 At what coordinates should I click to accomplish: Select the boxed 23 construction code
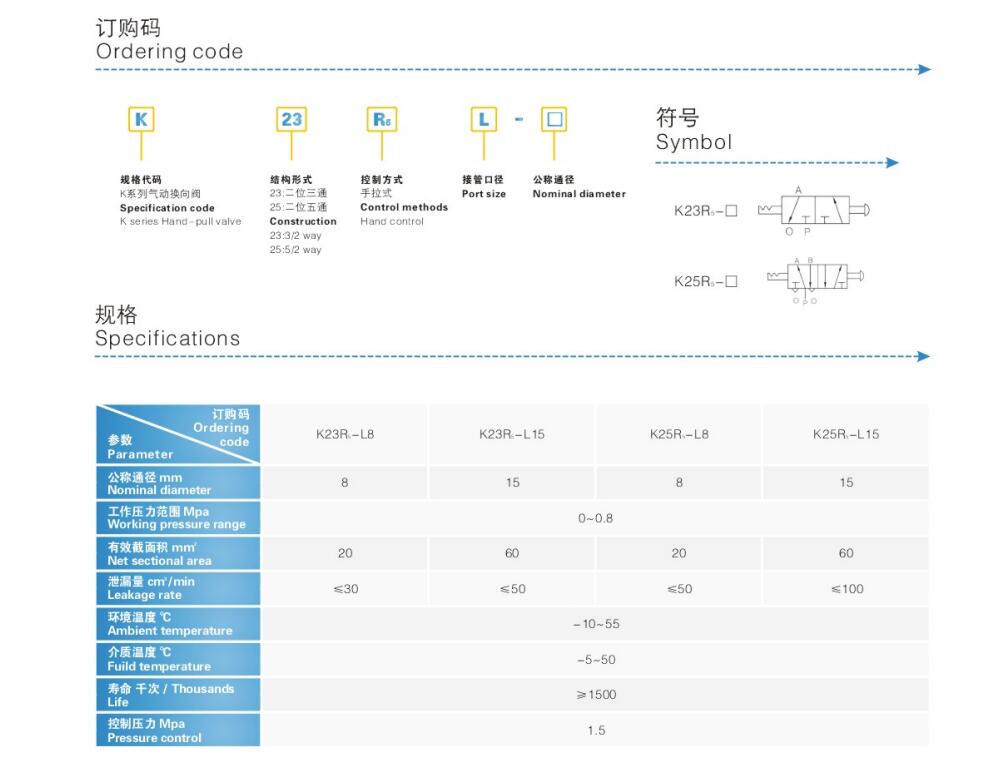click(291, 120)
